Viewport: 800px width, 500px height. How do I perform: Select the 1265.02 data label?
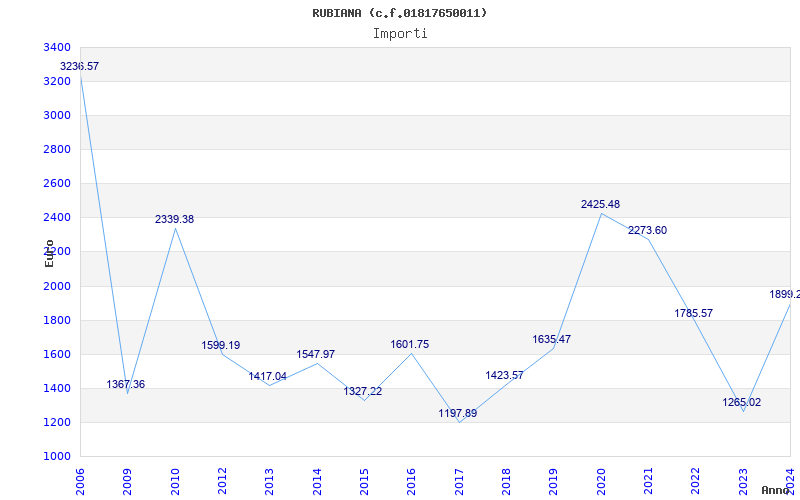click(741, 403)
